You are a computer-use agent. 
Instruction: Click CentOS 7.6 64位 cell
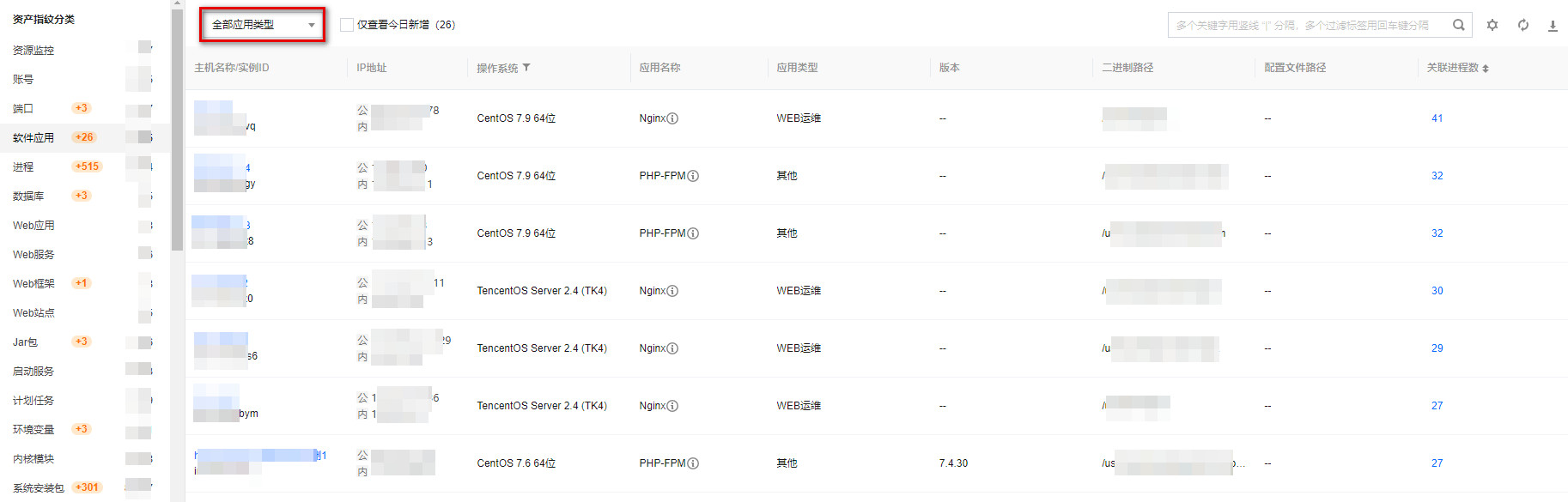pos(516,463)
